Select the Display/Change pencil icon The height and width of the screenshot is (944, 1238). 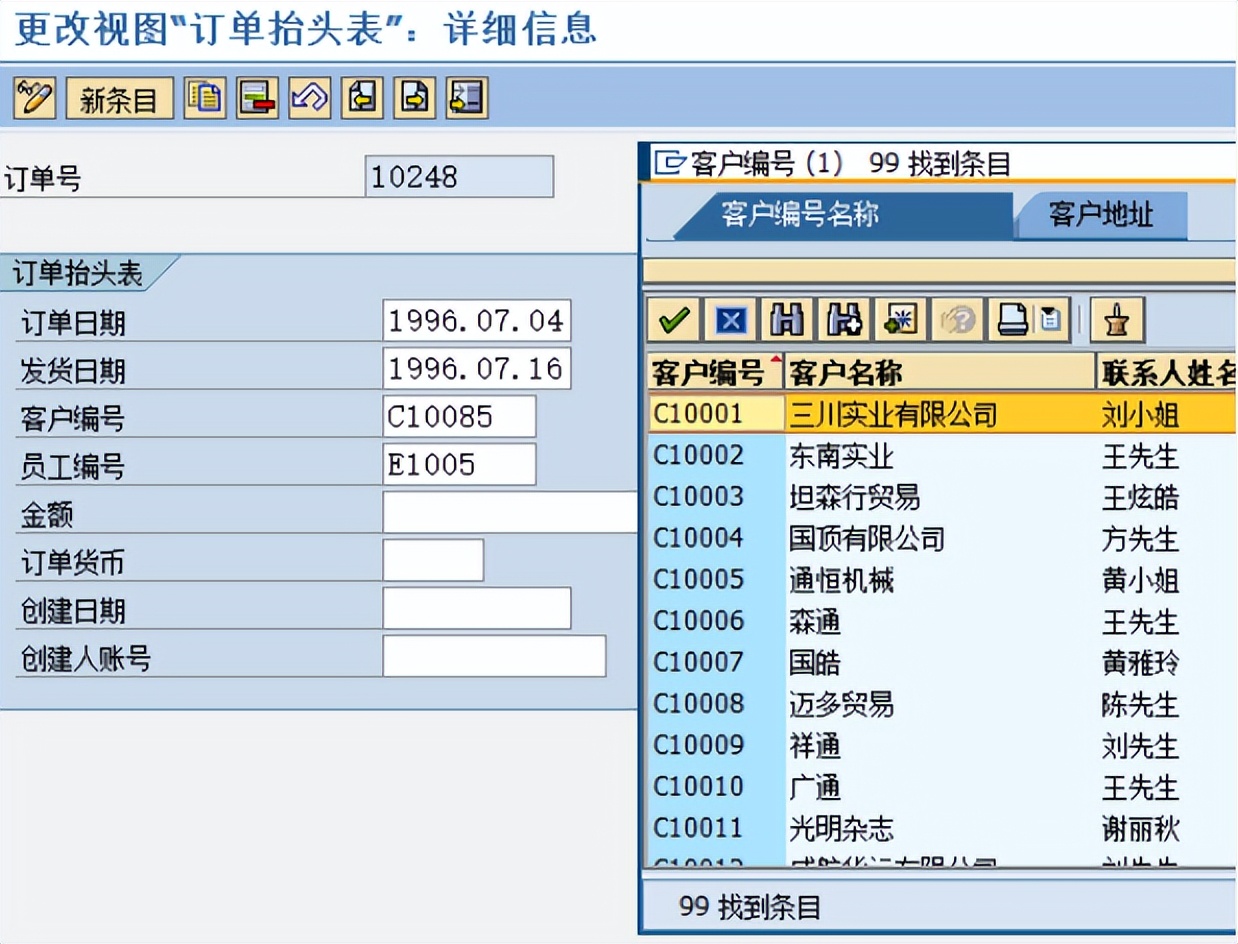click(x=33, y=97)
